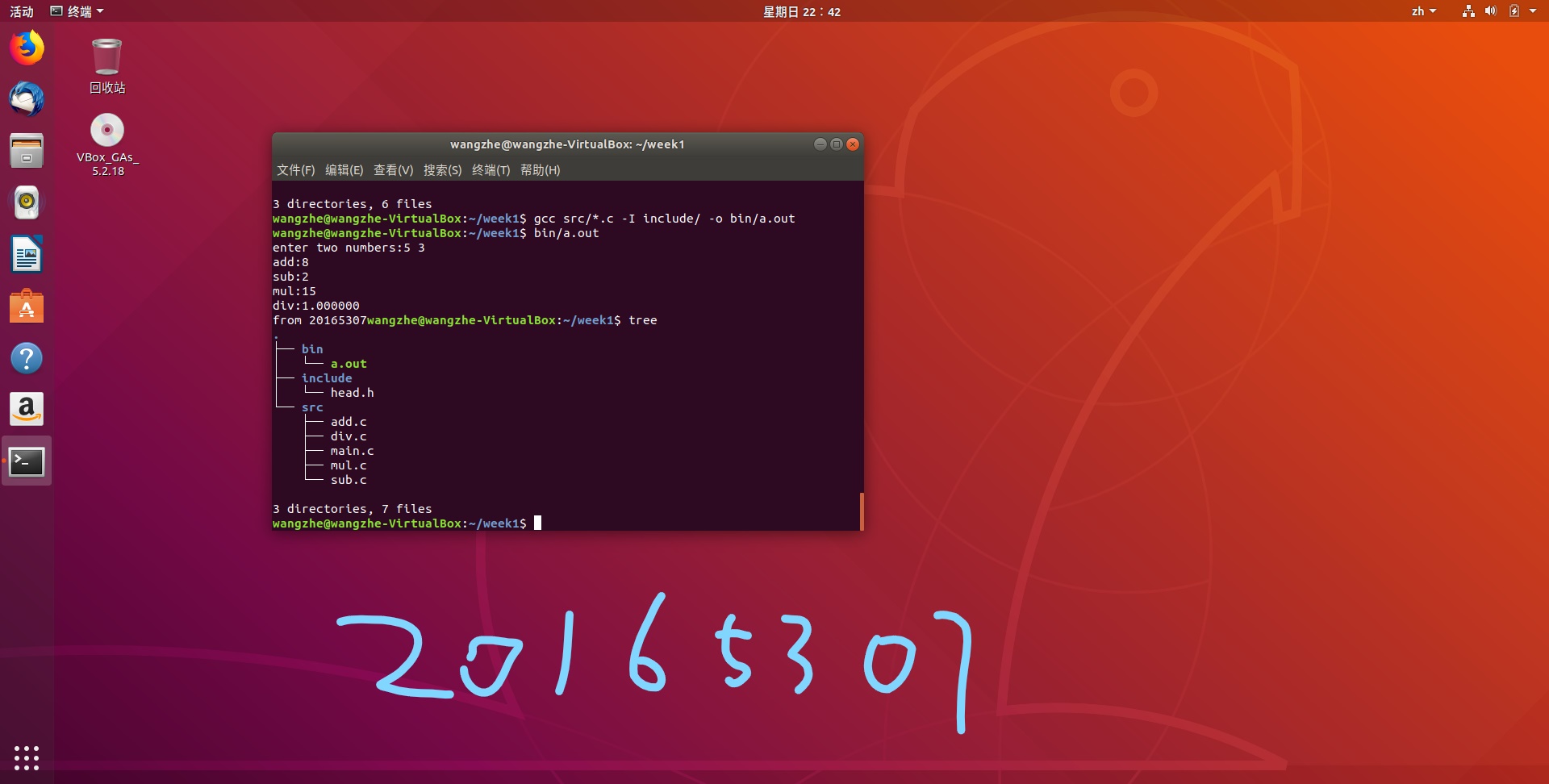Click the 'add:8' output line
Viewport: 1549px width, 784px height.
click(290, 262)
